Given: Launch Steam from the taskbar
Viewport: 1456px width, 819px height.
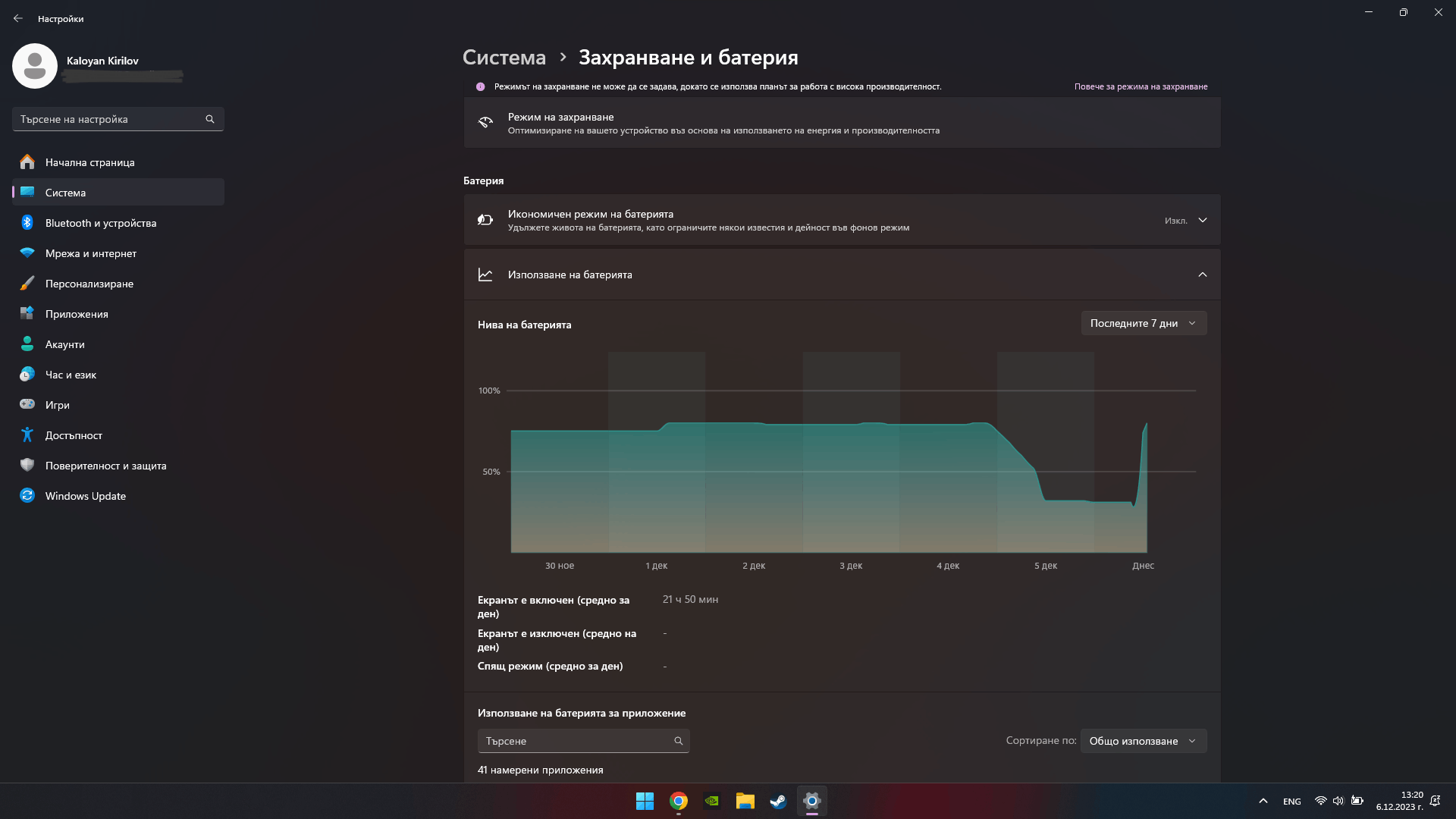Looking at the screenshot, I should click(778, 801).
